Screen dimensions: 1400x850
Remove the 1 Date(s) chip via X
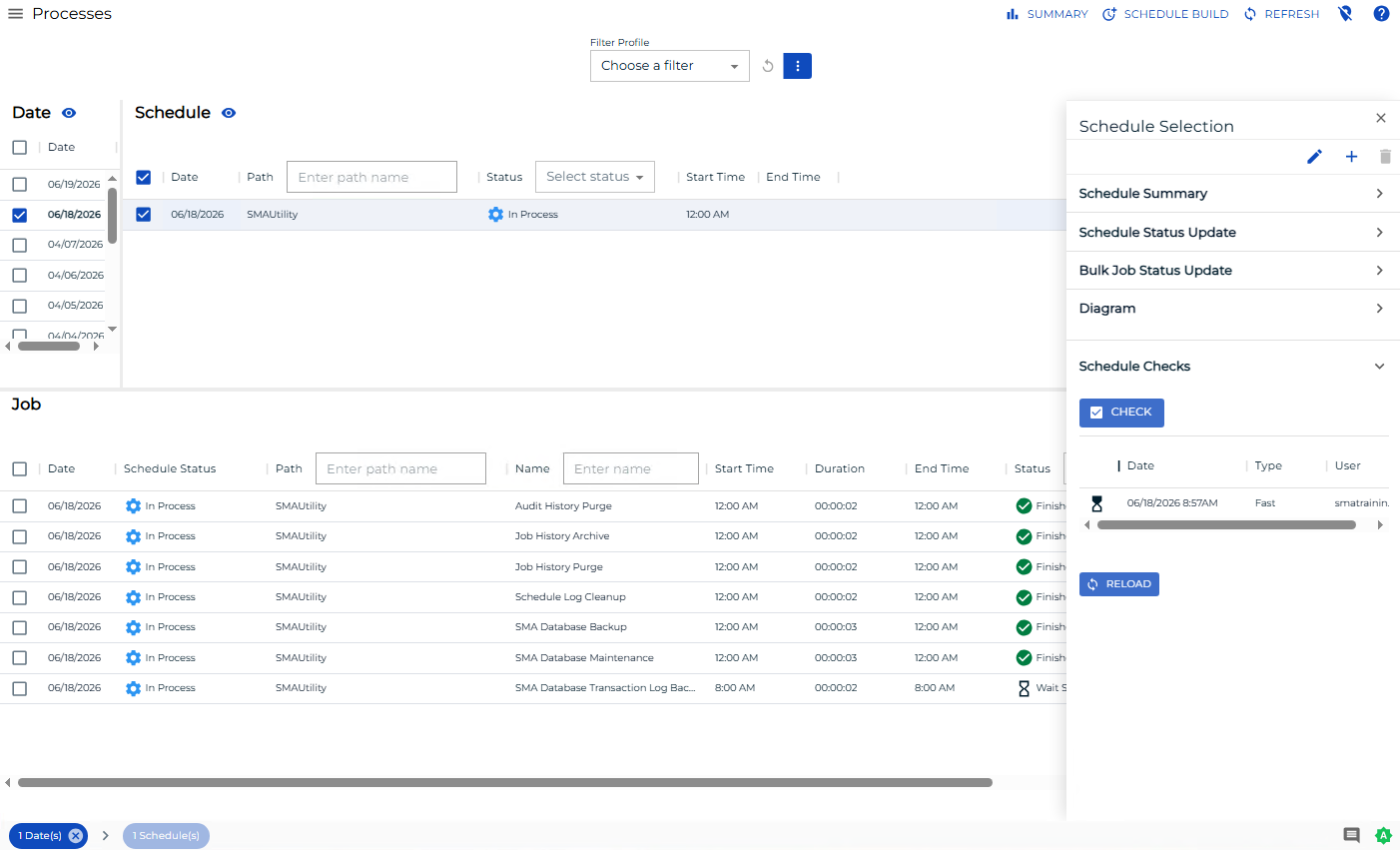(x=75, y=836)
